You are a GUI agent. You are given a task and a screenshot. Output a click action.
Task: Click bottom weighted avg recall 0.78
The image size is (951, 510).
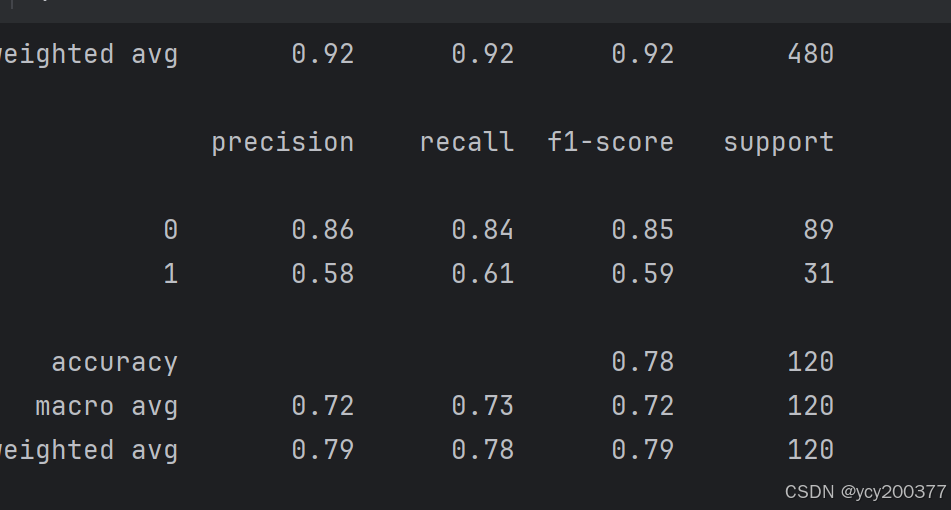click(483, 450)
